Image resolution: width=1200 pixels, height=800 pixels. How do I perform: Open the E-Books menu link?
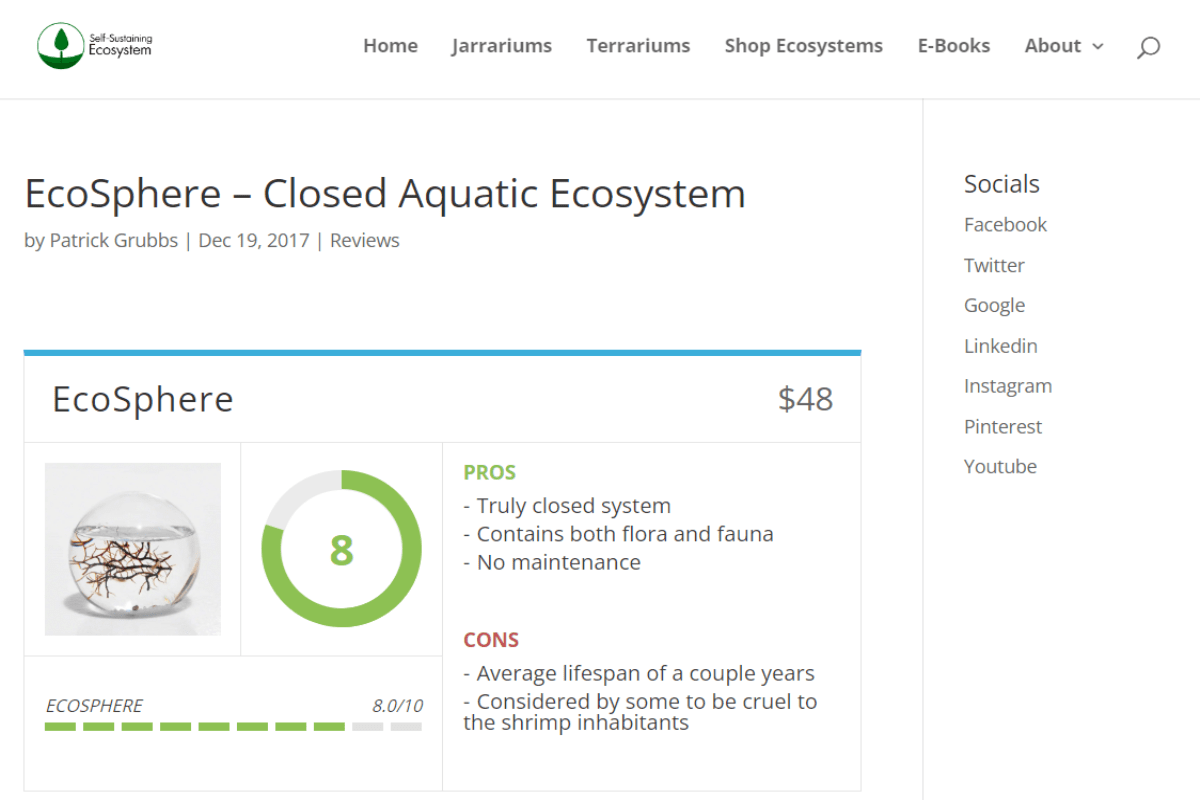(x=953, y=46)
